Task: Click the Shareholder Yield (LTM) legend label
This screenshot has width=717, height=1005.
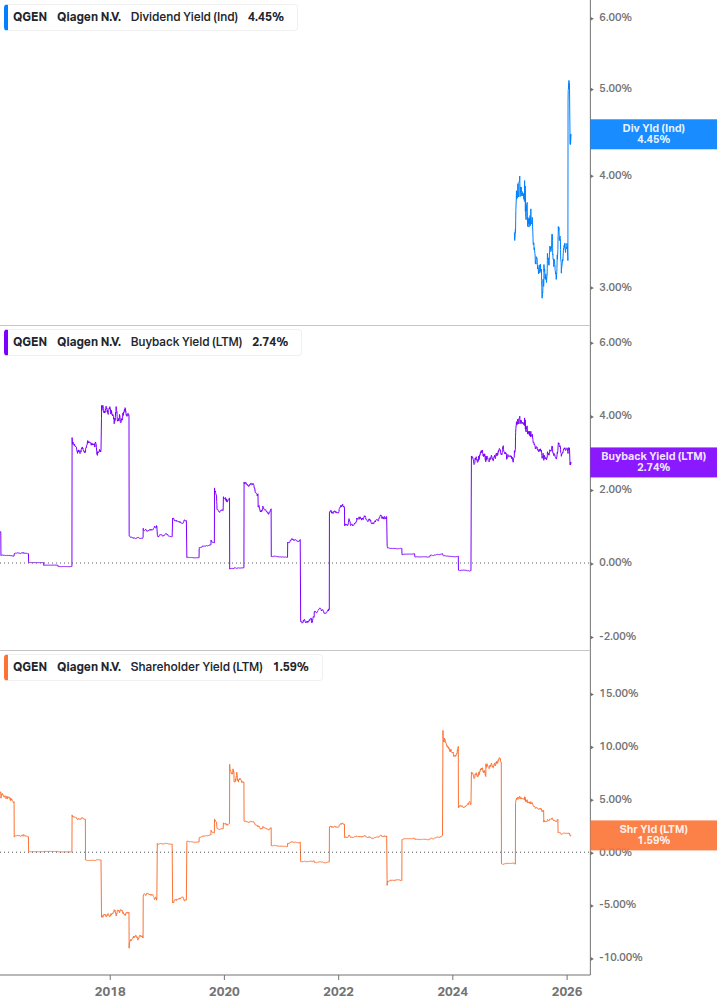Action: click(197, 667)
